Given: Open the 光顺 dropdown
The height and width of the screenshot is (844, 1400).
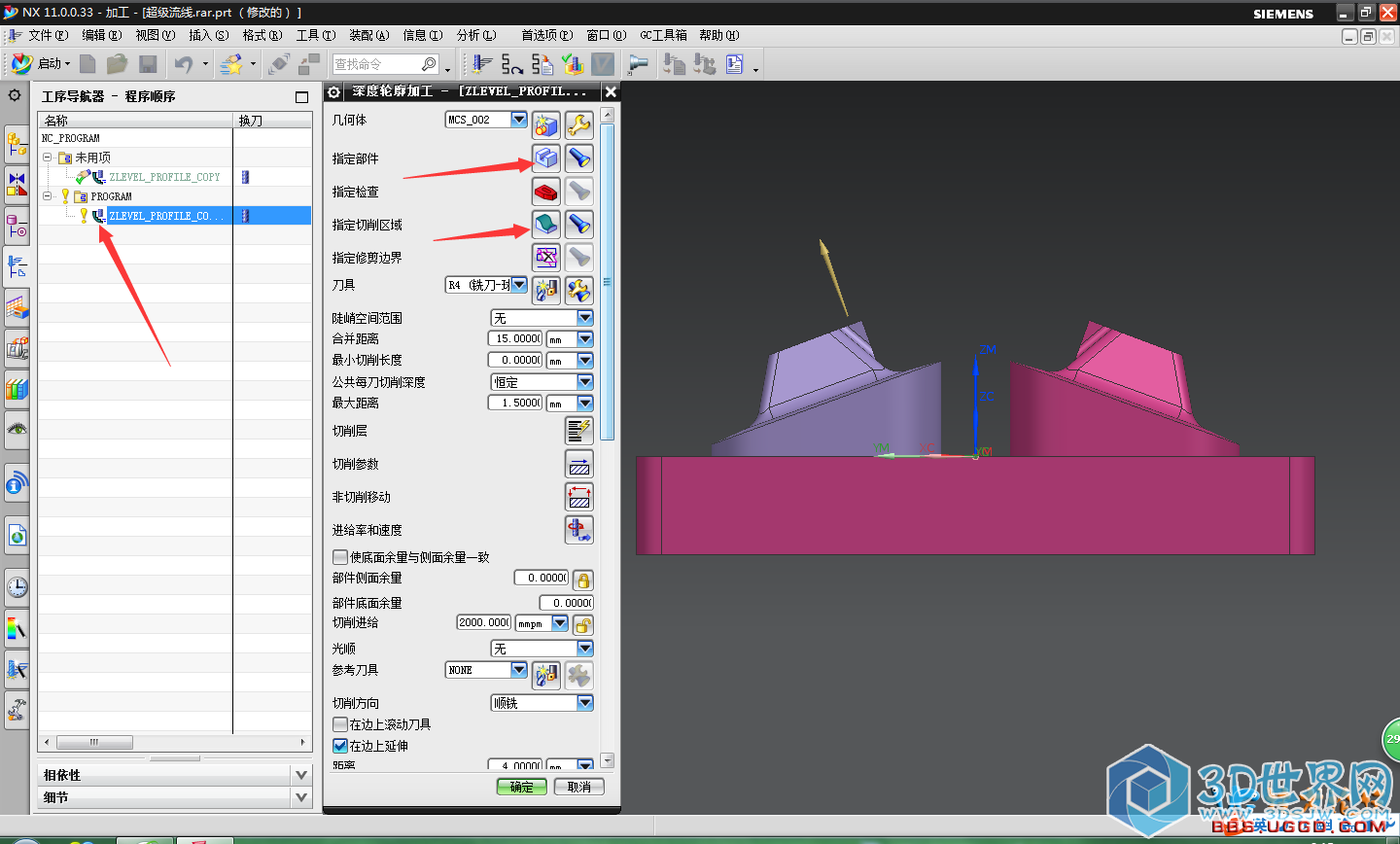Looking at the screenshot, I should point(585,649).
